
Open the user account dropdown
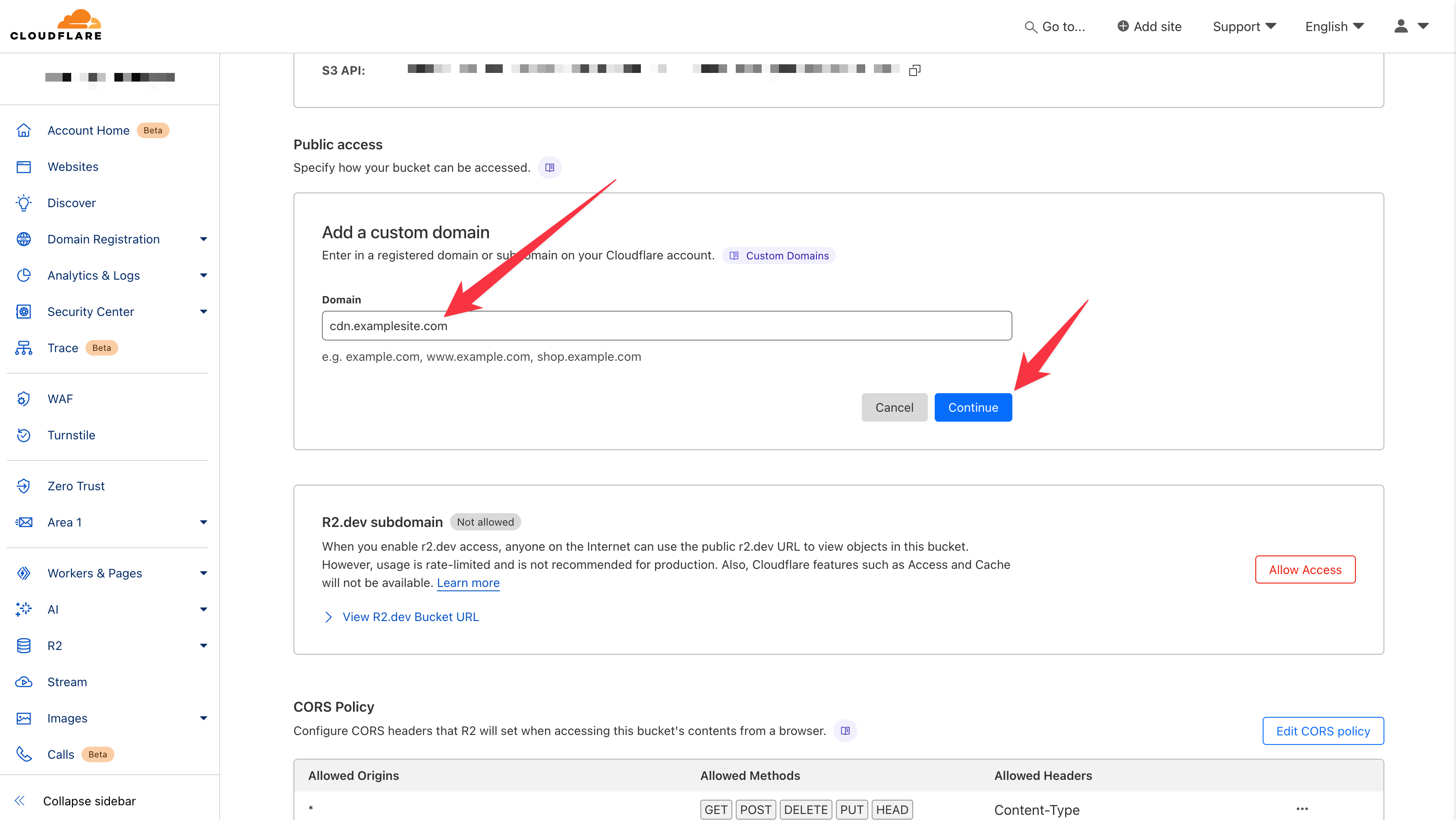click(x=1412, y=27)
